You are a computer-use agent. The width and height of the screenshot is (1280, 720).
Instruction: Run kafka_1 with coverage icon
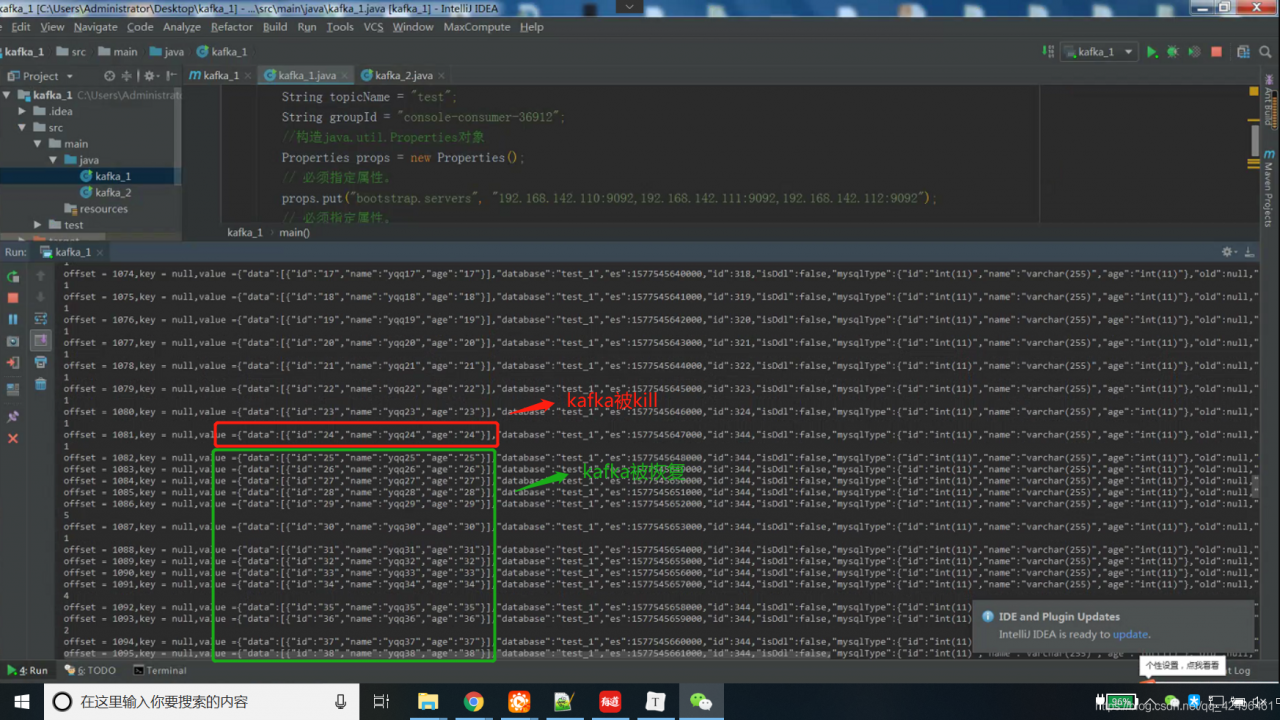click(x=1193, y=52)
